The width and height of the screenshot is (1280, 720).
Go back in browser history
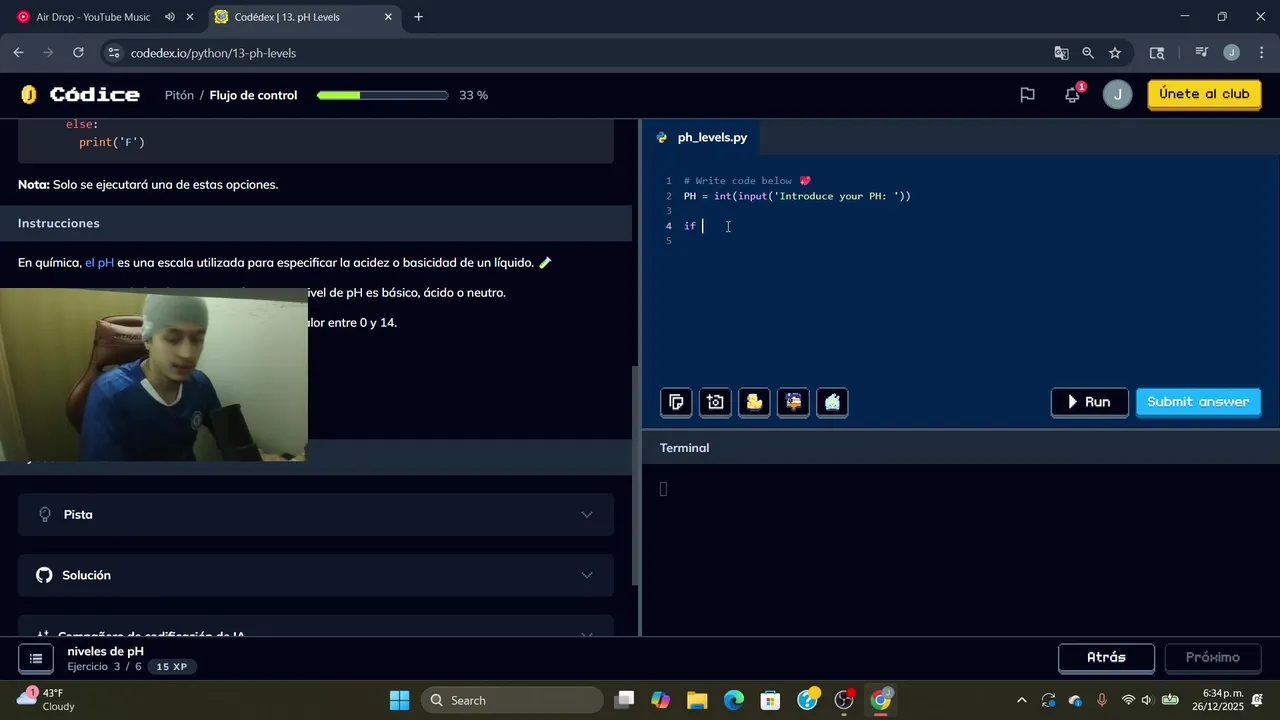click(19, 53)
